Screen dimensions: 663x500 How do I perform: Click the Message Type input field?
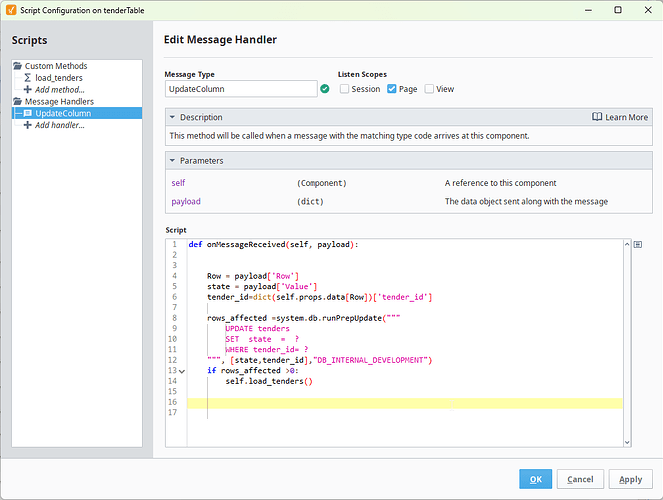(241, 89)
